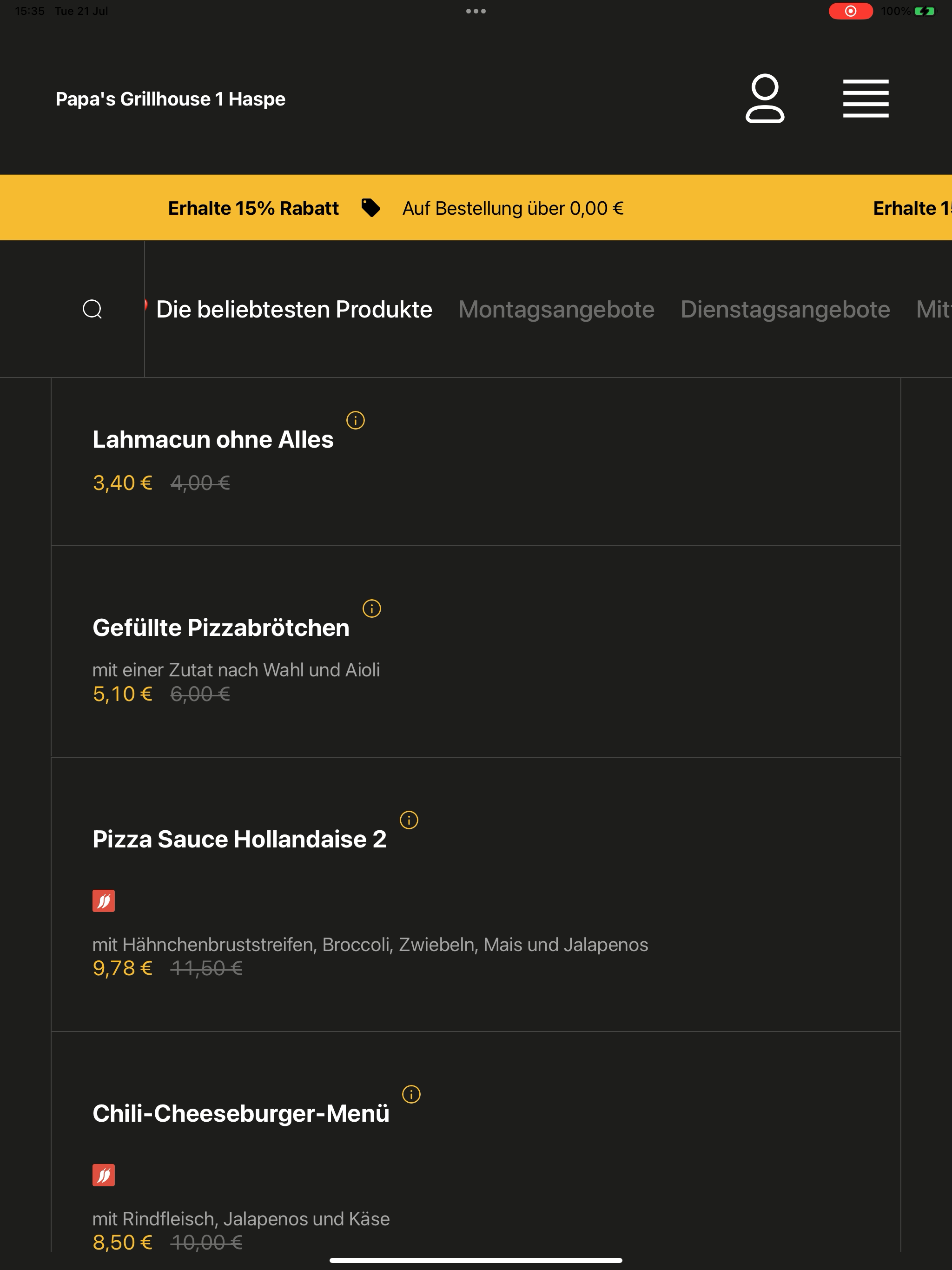Tap spicy chili badge on Pizza Sauce Hollandaise 2
This screenshot has height=1270, width=952.
coord(103,901)
